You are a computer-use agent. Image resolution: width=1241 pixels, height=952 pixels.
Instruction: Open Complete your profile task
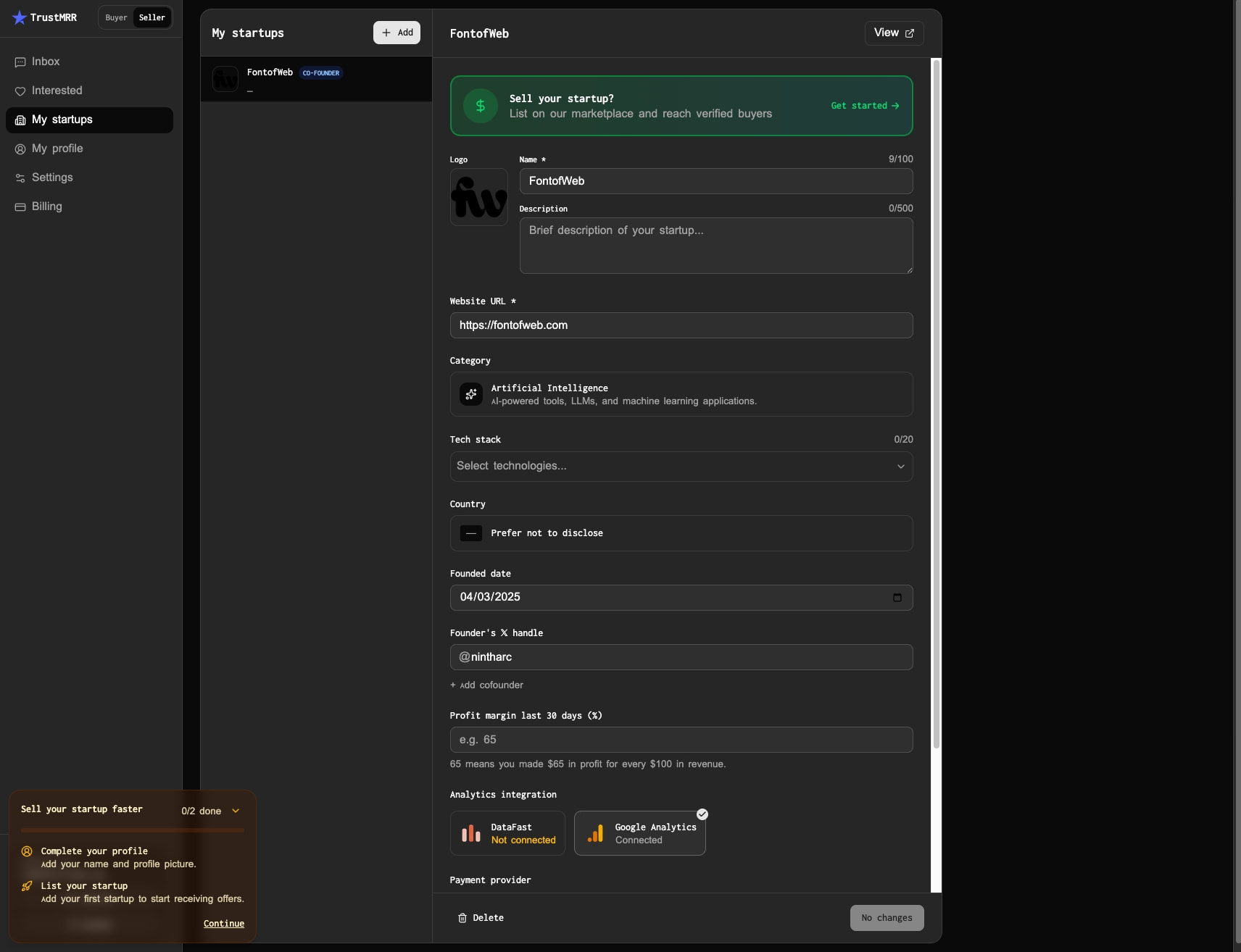pyautogui.click(x=133, y=858)
